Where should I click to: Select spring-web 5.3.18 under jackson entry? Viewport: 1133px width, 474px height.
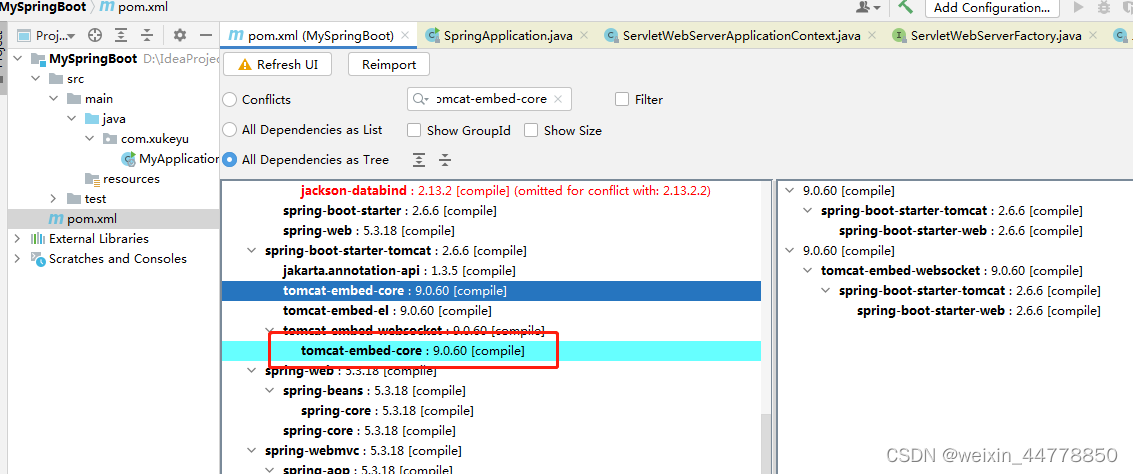coord(369,231)
